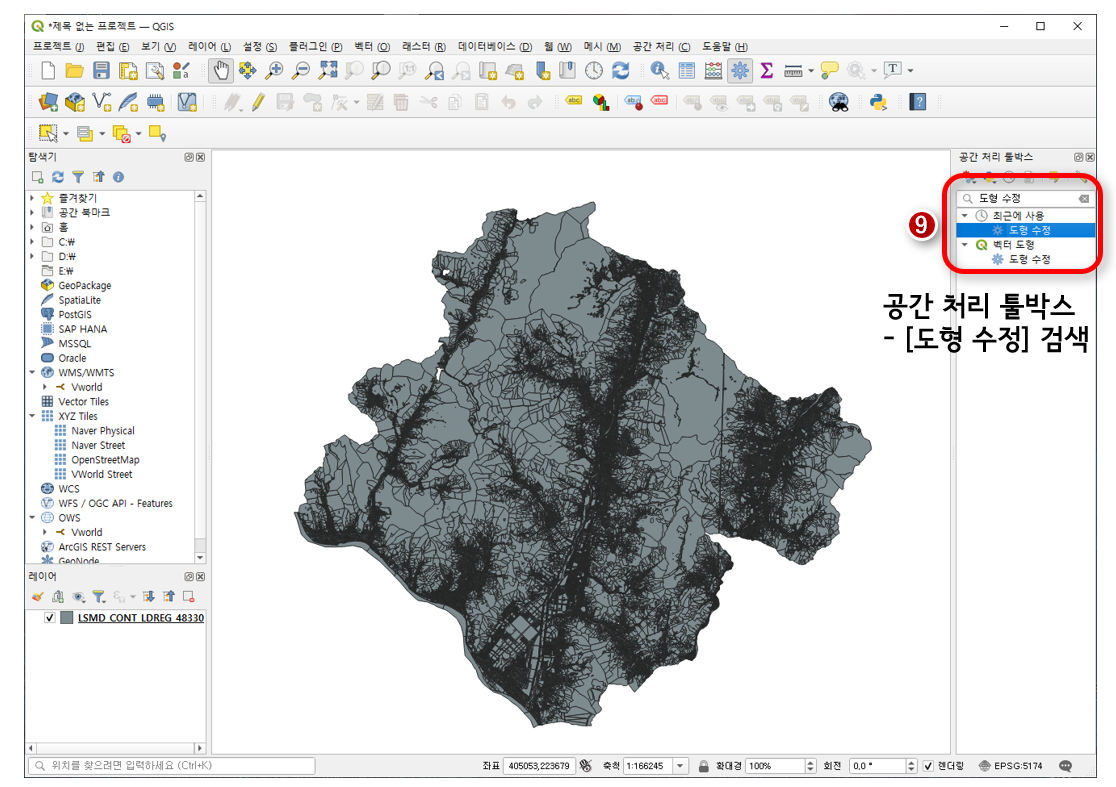
Task: Collapse the OWS node
Action: point(31,517)
